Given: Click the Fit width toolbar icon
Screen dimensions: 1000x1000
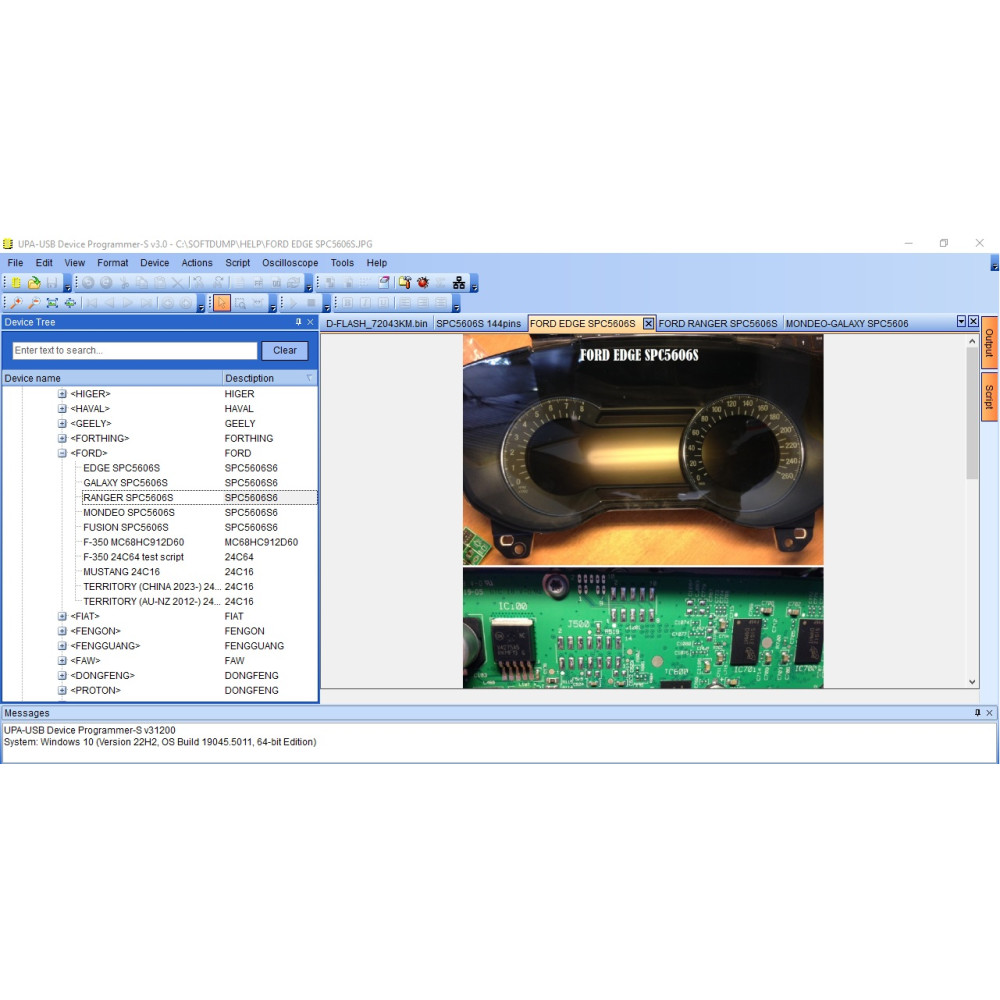Looking at the screenshot, I should pyautogui.click(x=70, y=303).
